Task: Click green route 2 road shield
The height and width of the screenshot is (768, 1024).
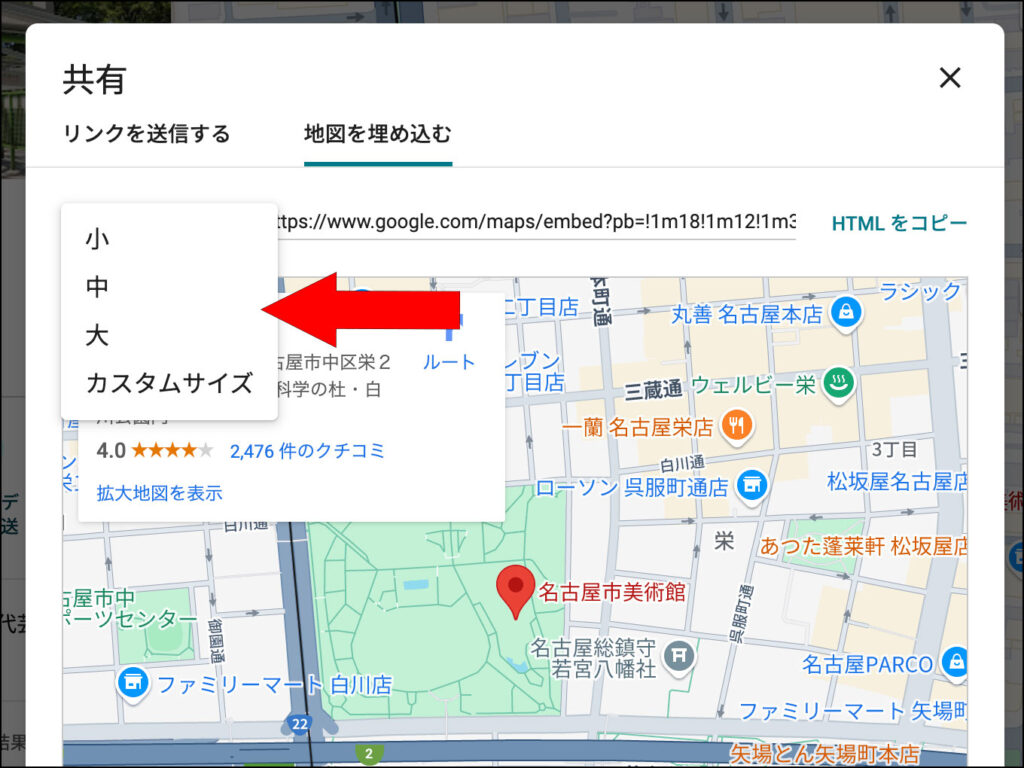Action: pyautogui.click(x=369, y=754)
